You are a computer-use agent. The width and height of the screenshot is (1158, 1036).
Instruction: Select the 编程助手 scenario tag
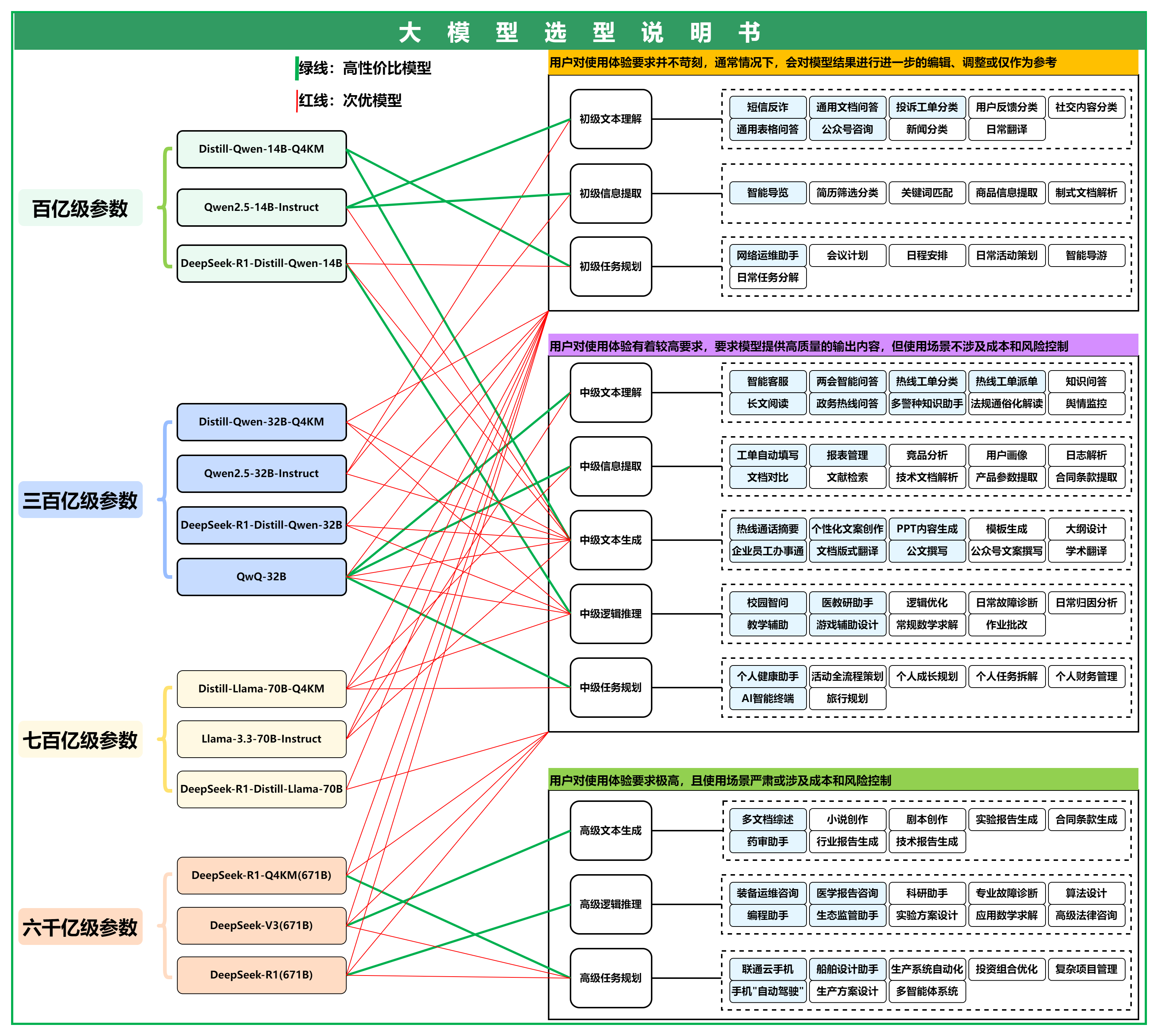(x=767, y=915)
